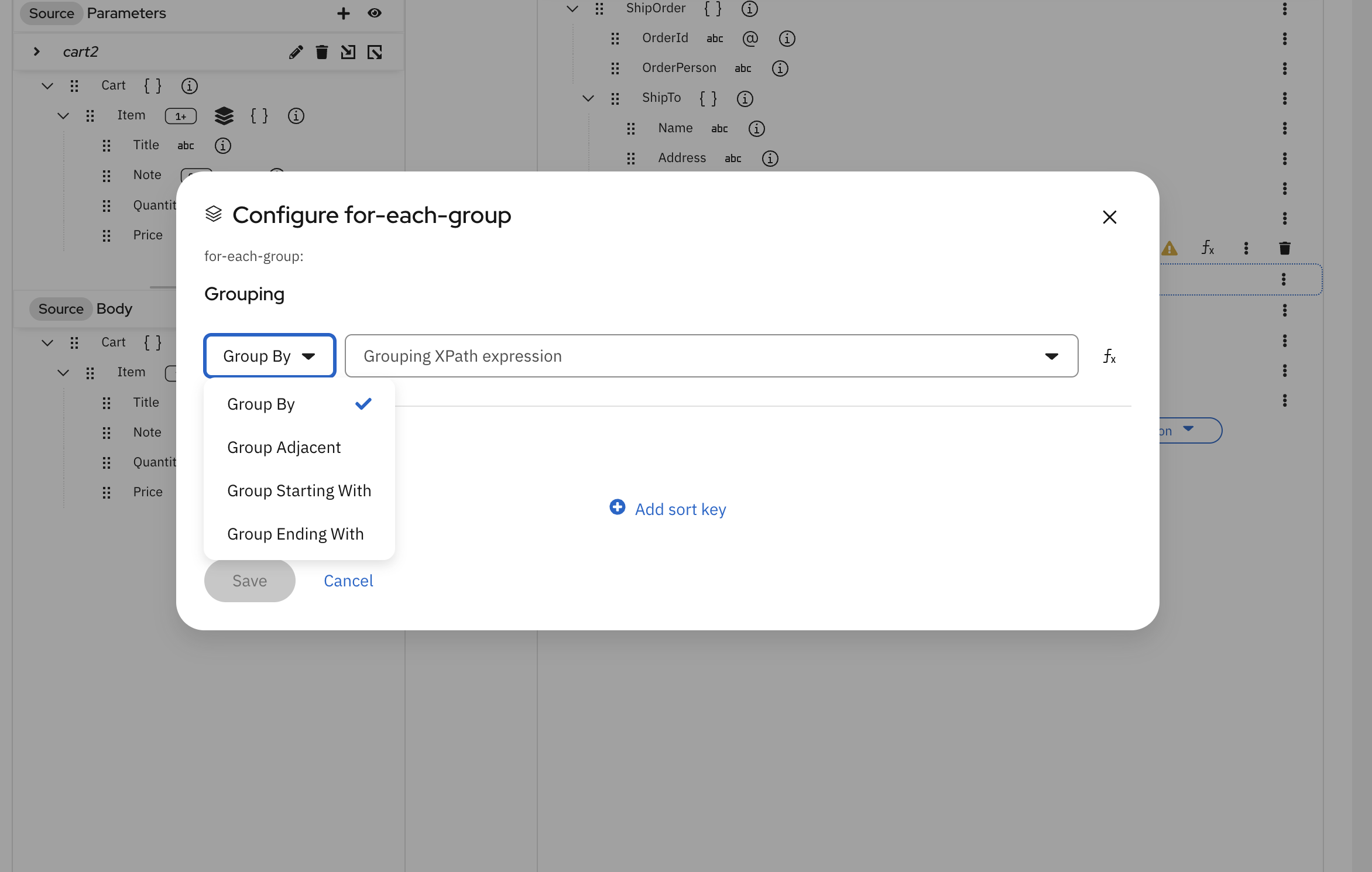The width and height of the screenshot is (1372, 872).
Task: Add a new source parameter with plus icon
Action: (344, 13)
